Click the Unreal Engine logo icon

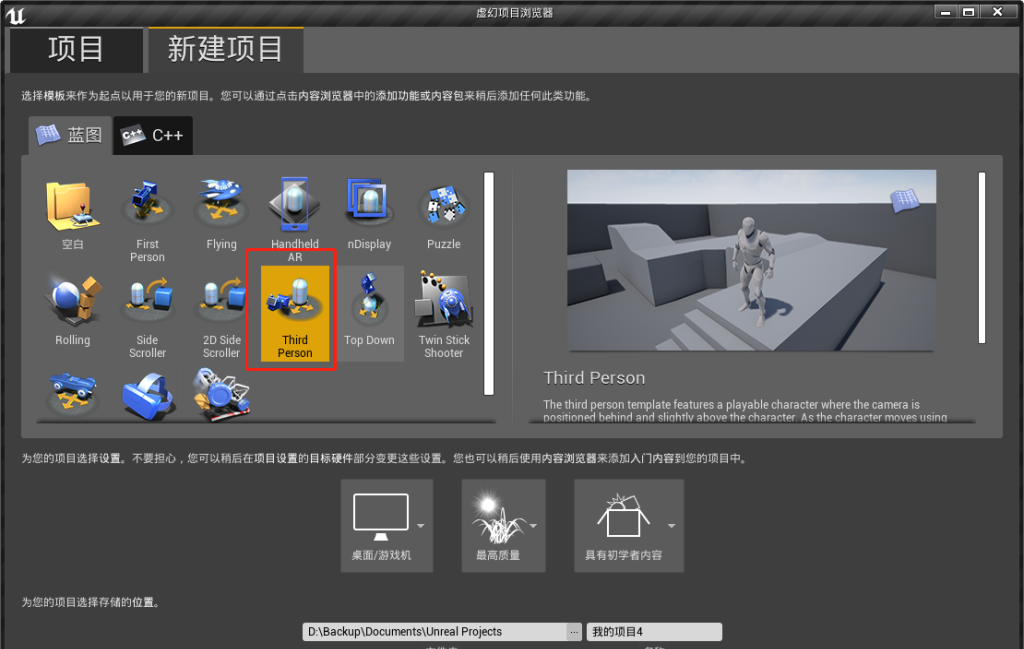tap(16, 14)
